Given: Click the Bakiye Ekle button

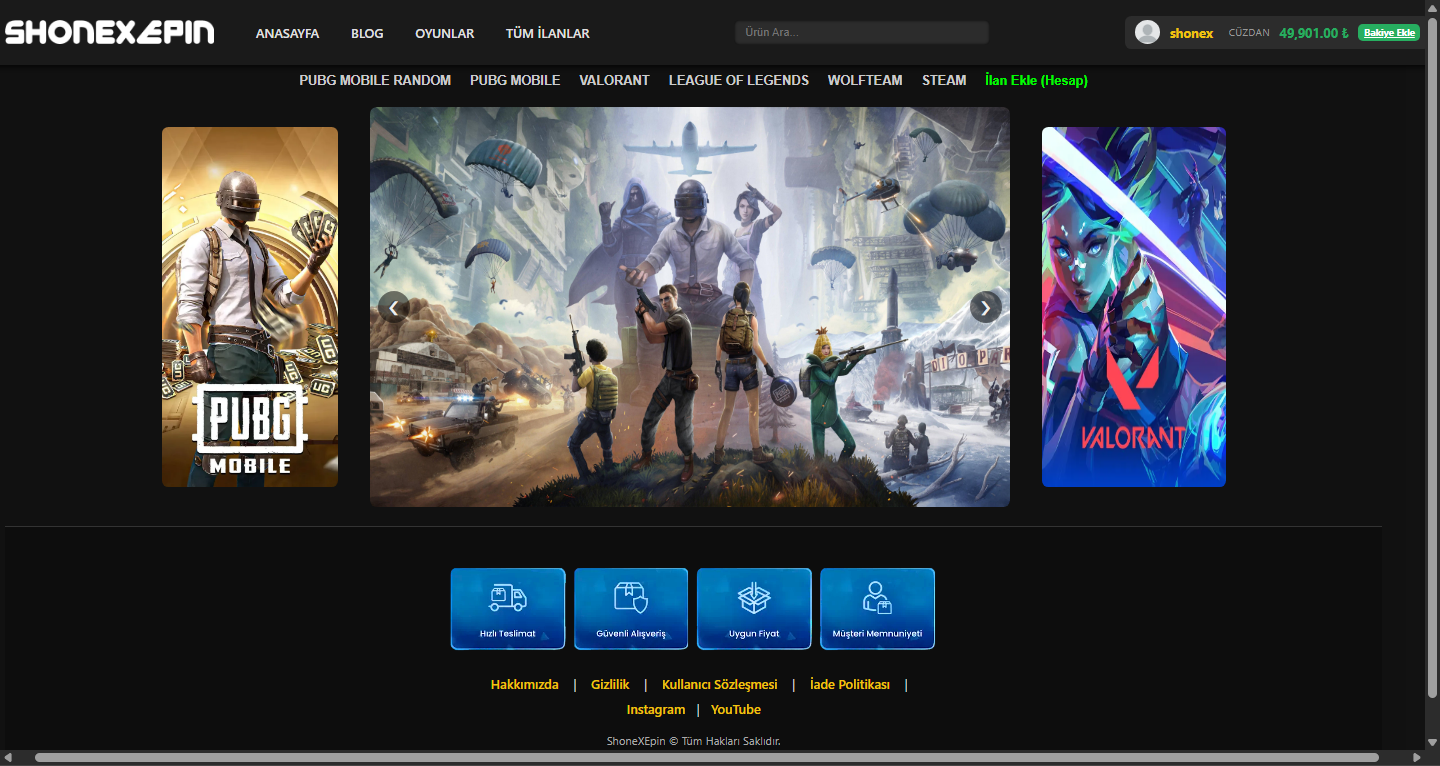Looking at the screenshot, I should pos(1390,33).
